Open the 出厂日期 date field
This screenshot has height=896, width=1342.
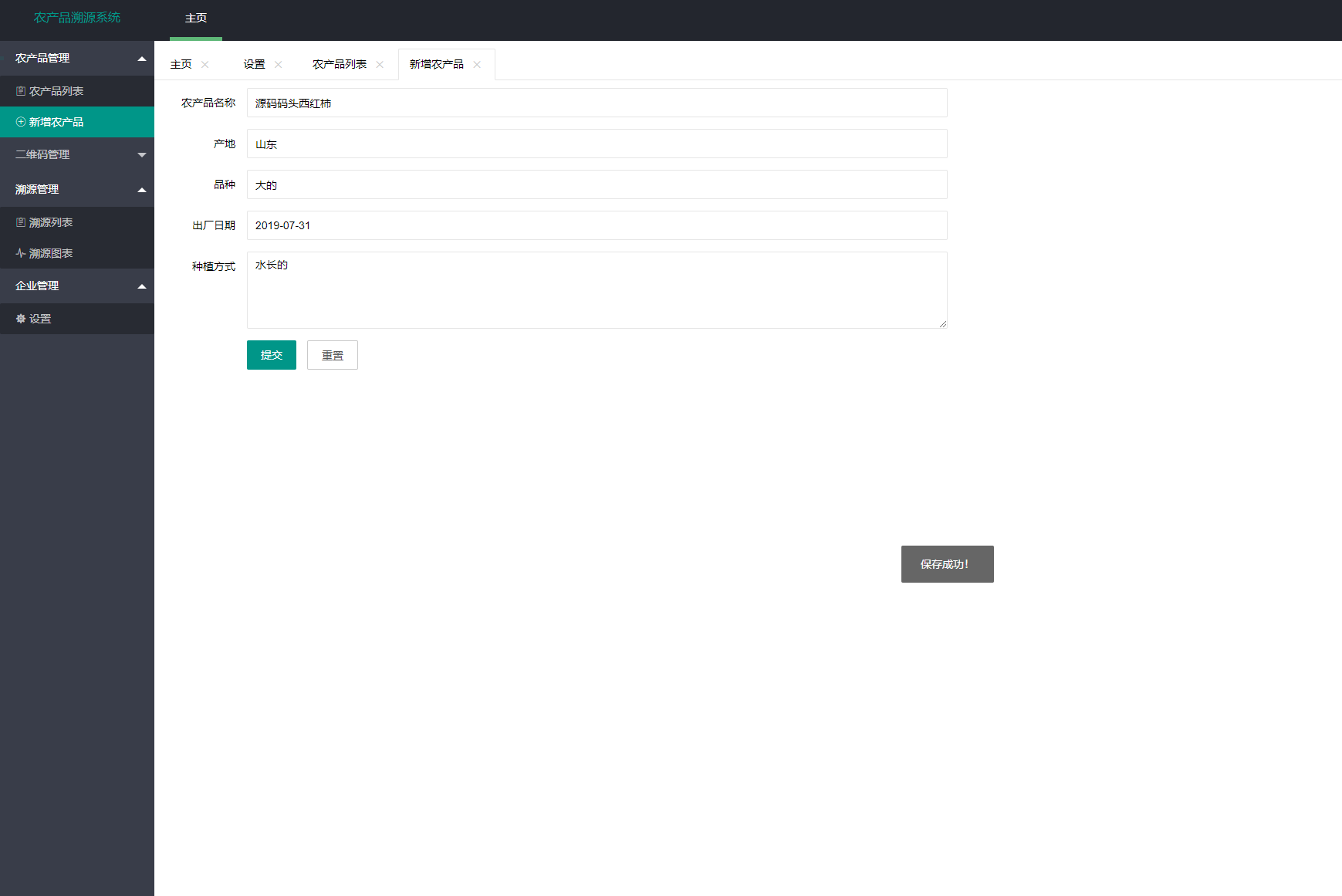tap(597, 225)
